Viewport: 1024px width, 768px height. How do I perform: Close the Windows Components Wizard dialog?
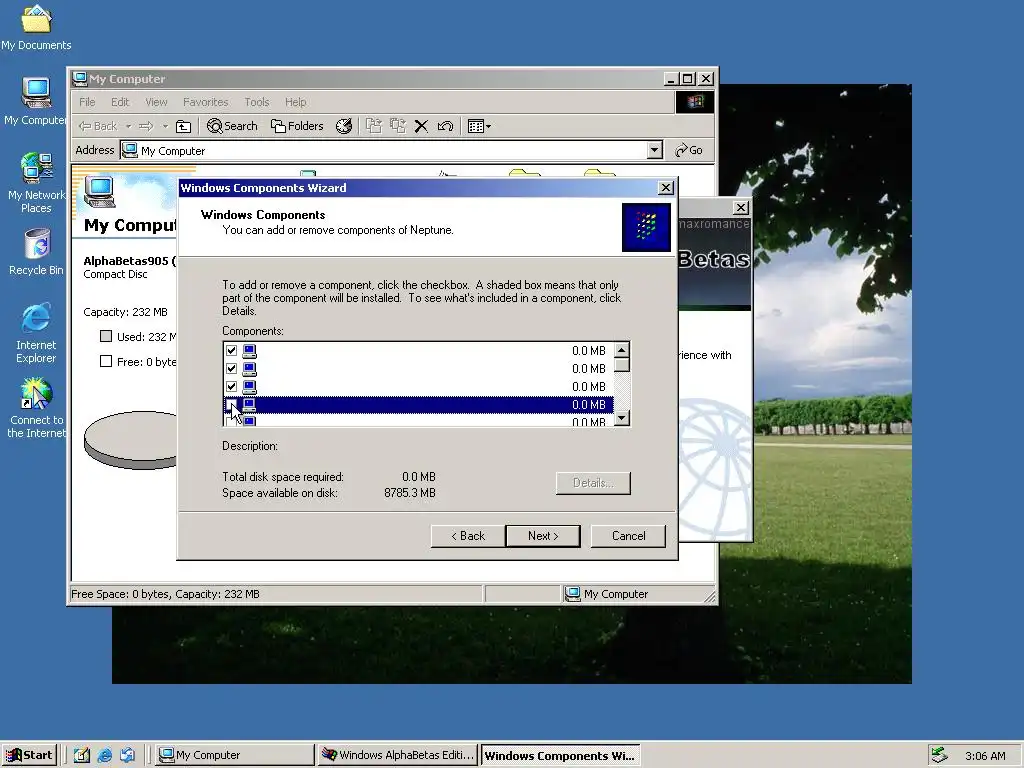(665, 188)
